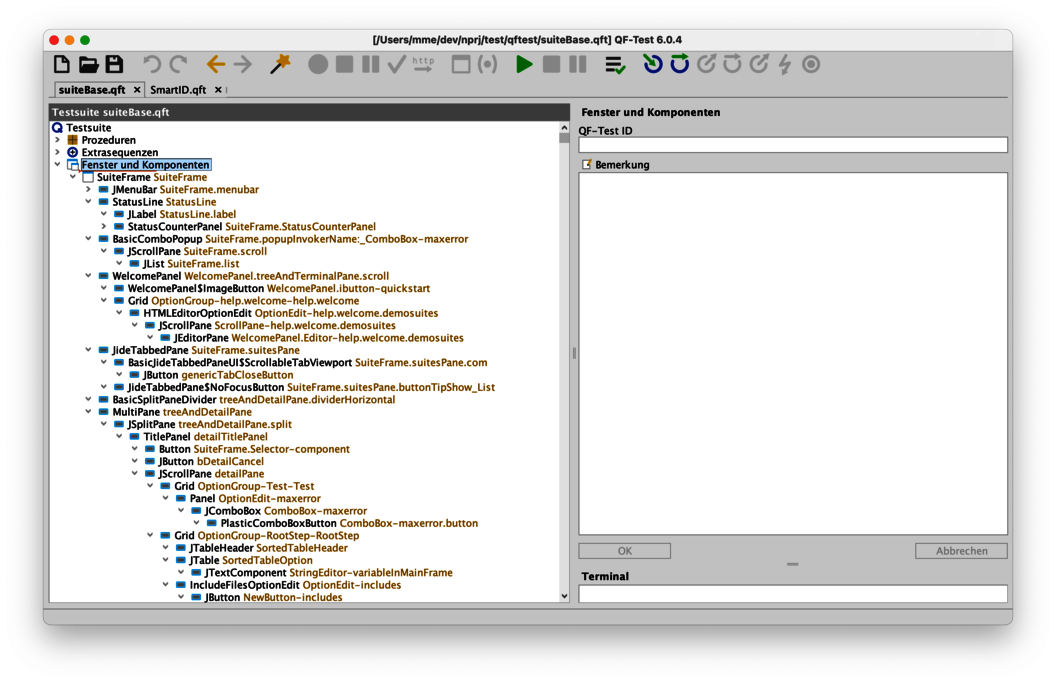The width and height of the screenshot is (1056, 682).
Task: Stop the test run
Action: click(x=551, y=64)
